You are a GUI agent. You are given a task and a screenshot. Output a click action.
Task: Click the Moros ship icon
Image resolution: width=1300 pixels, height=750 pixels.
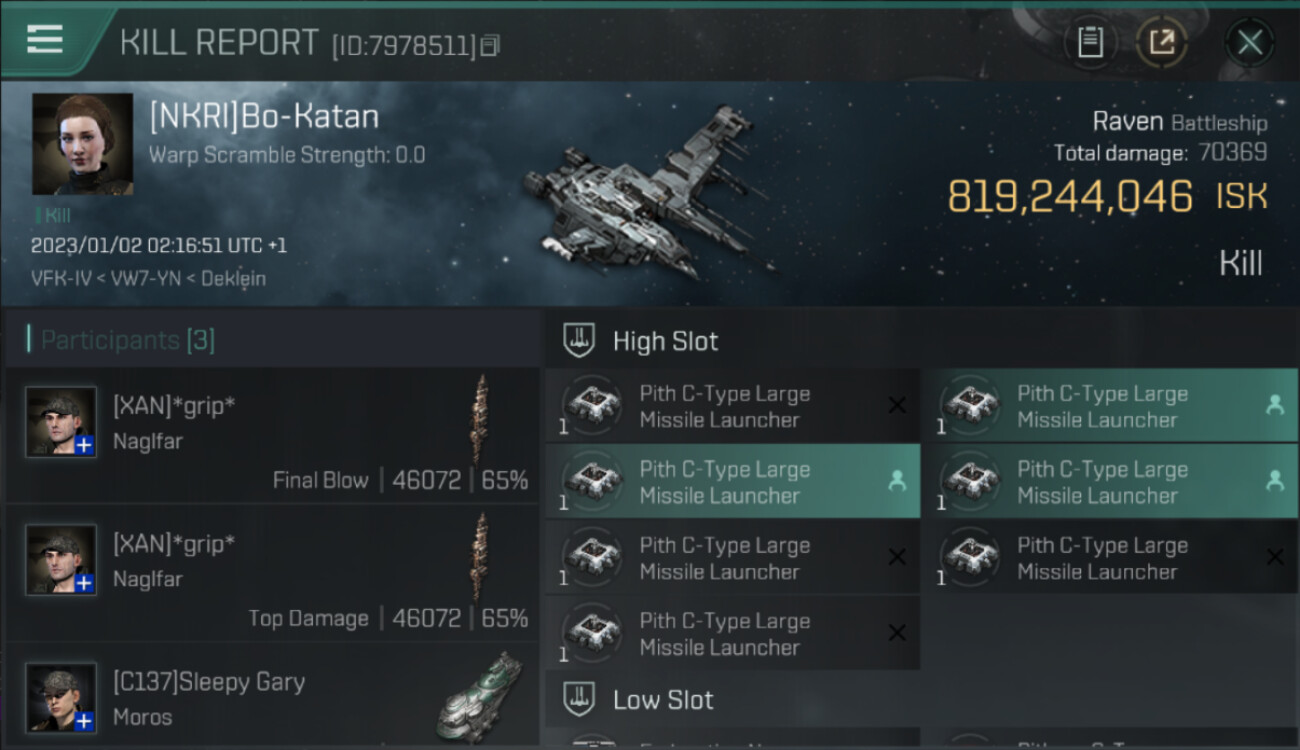point(479,695)
